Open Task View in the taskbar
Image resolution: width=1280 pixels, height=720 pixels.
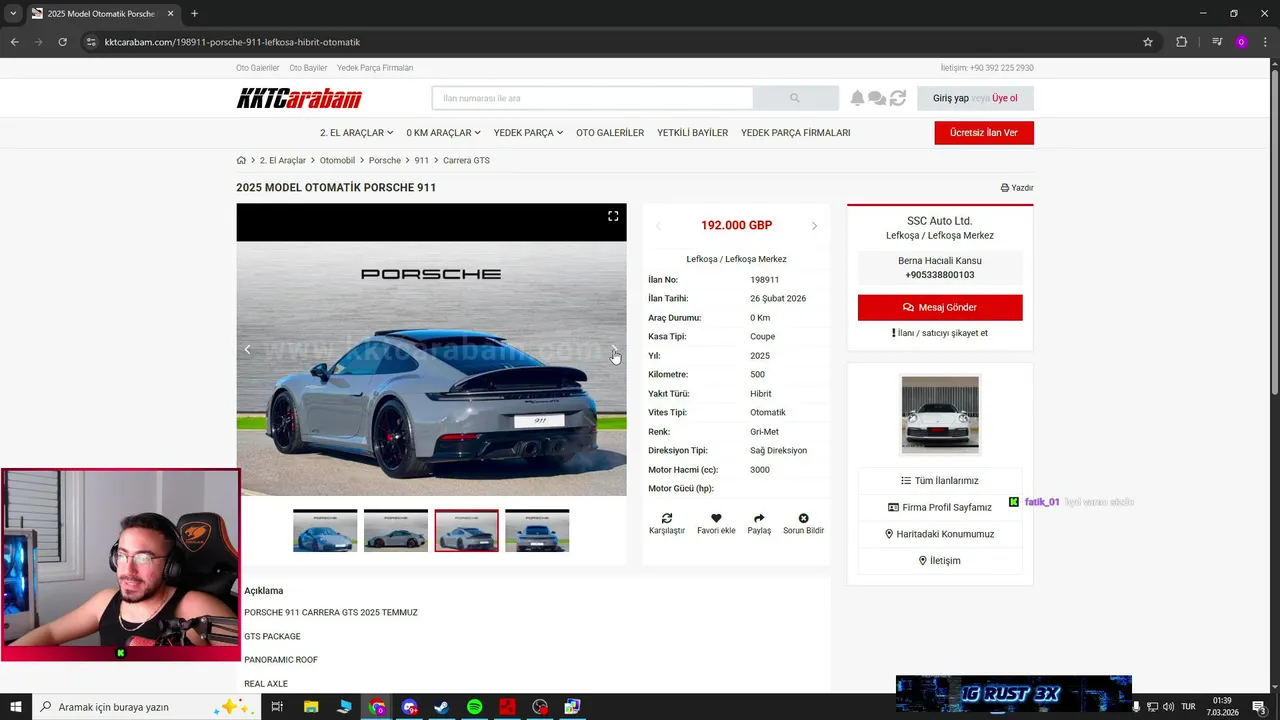pos(277,707)
